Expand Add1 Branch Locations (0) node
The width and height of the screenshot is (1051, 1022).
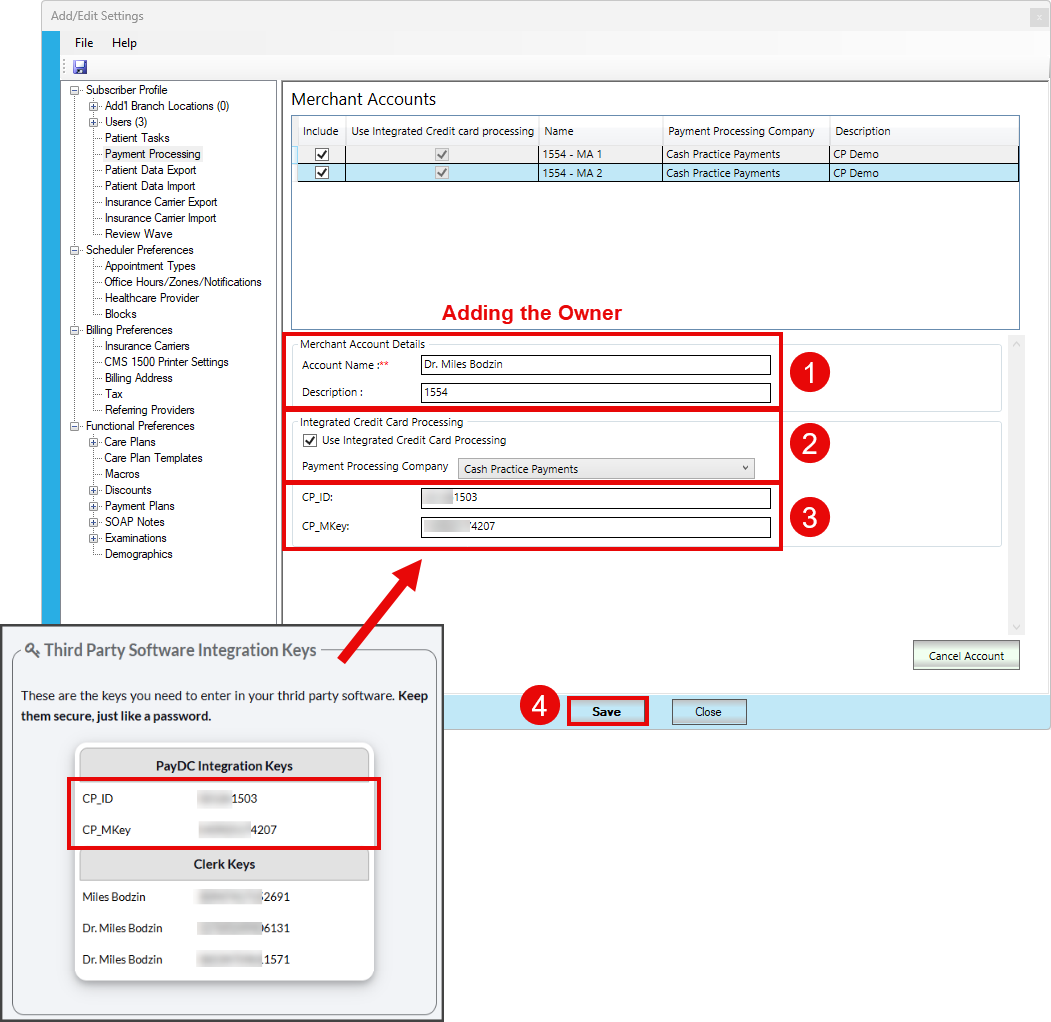pos(93,107)
